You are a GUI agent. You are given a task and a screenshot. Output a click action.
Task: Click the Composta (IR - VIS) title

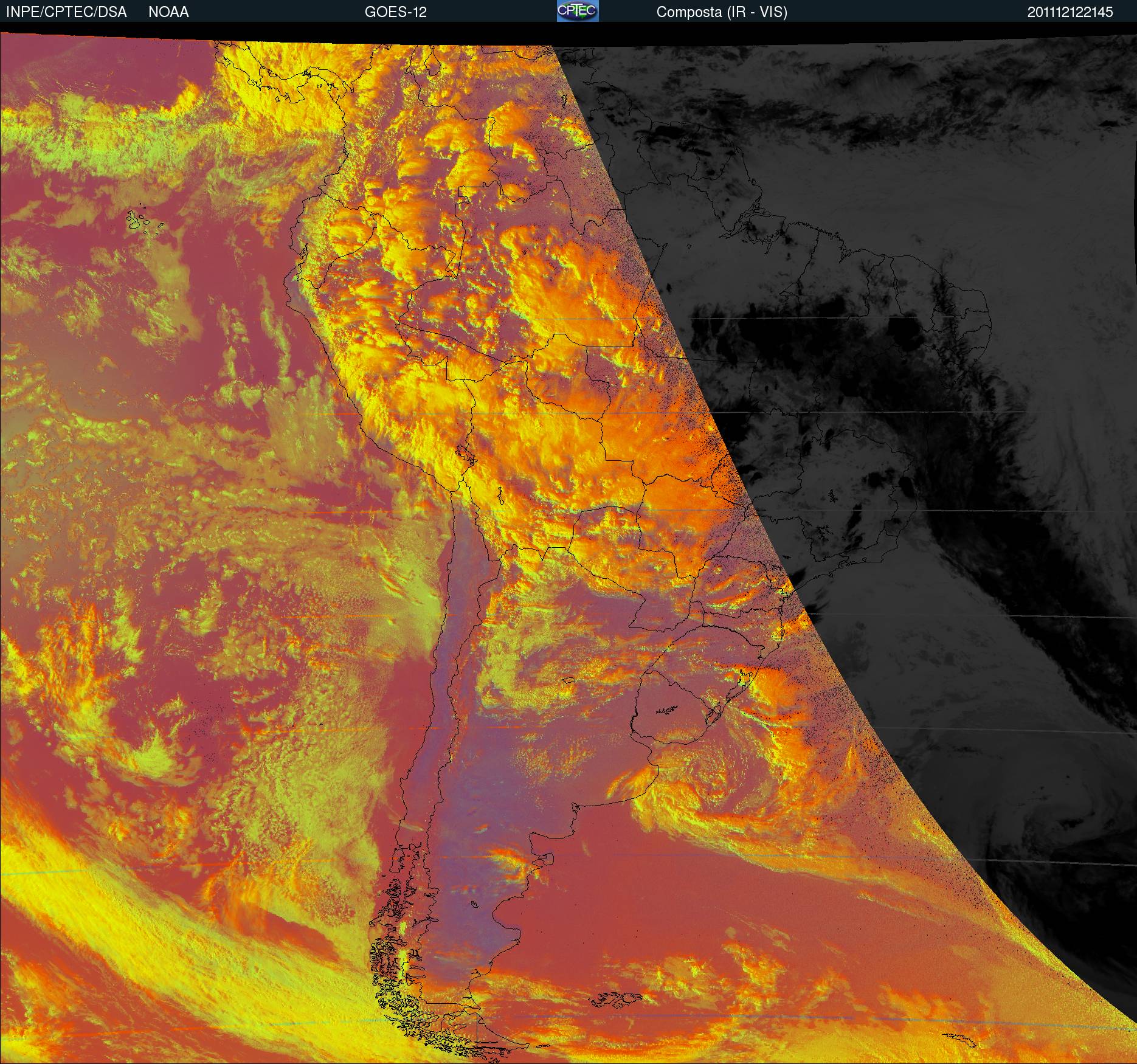pyautogui.click(x=722, y=12)
